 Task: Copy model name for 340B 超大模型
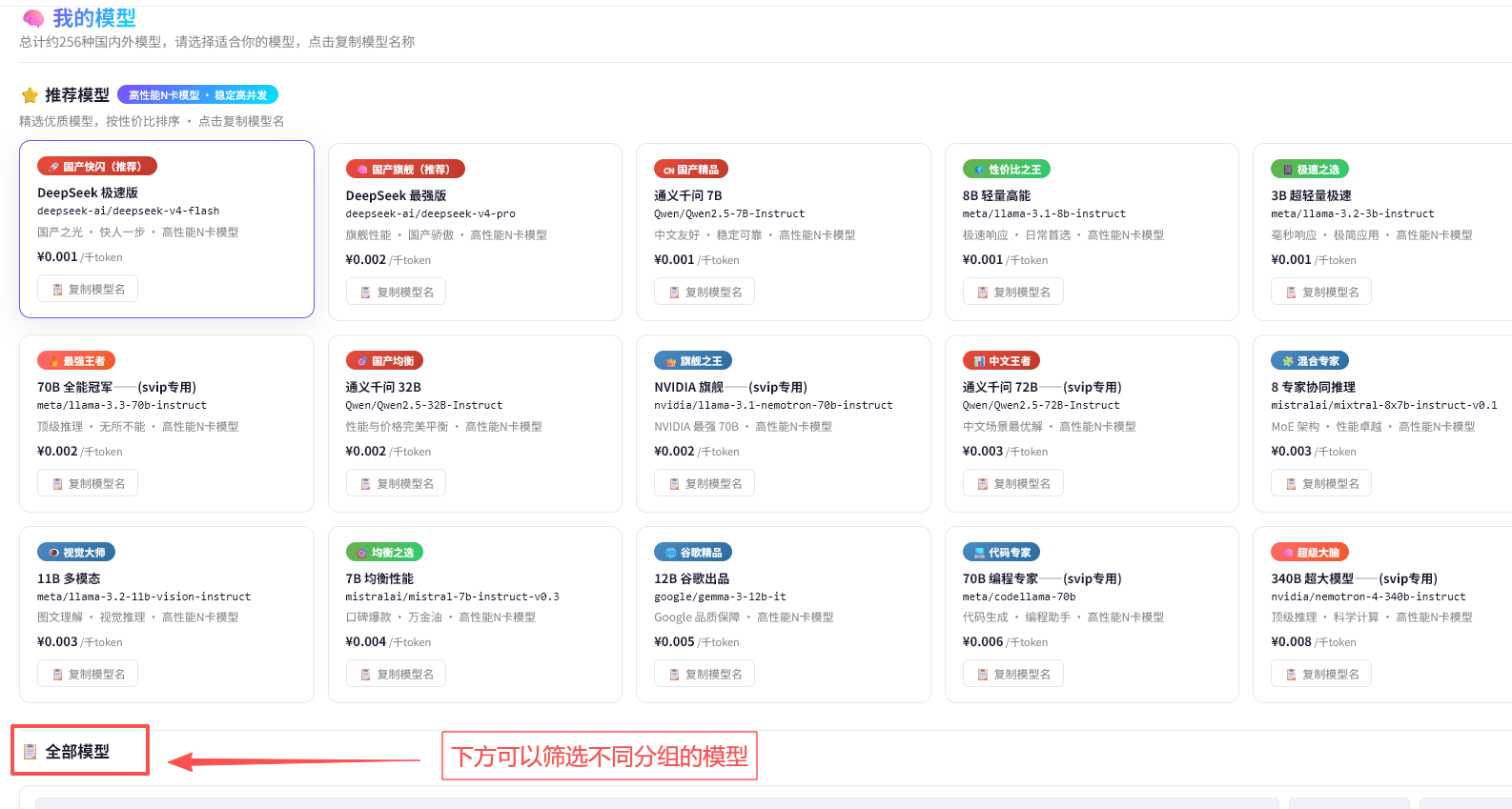[x=1321, y=674]
